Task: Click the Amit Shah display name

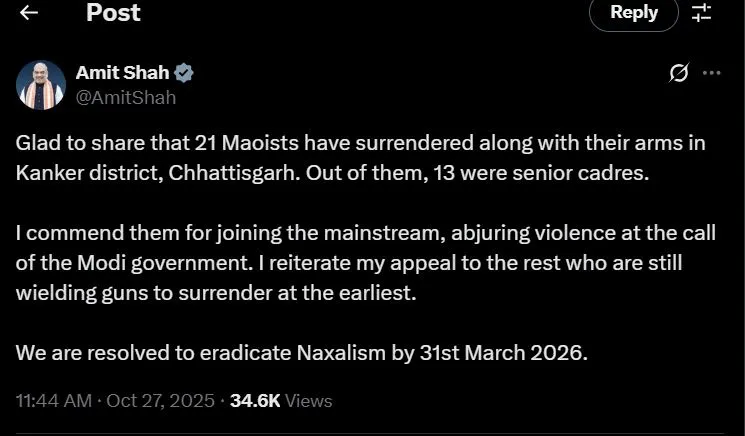Action: (123, 73)
